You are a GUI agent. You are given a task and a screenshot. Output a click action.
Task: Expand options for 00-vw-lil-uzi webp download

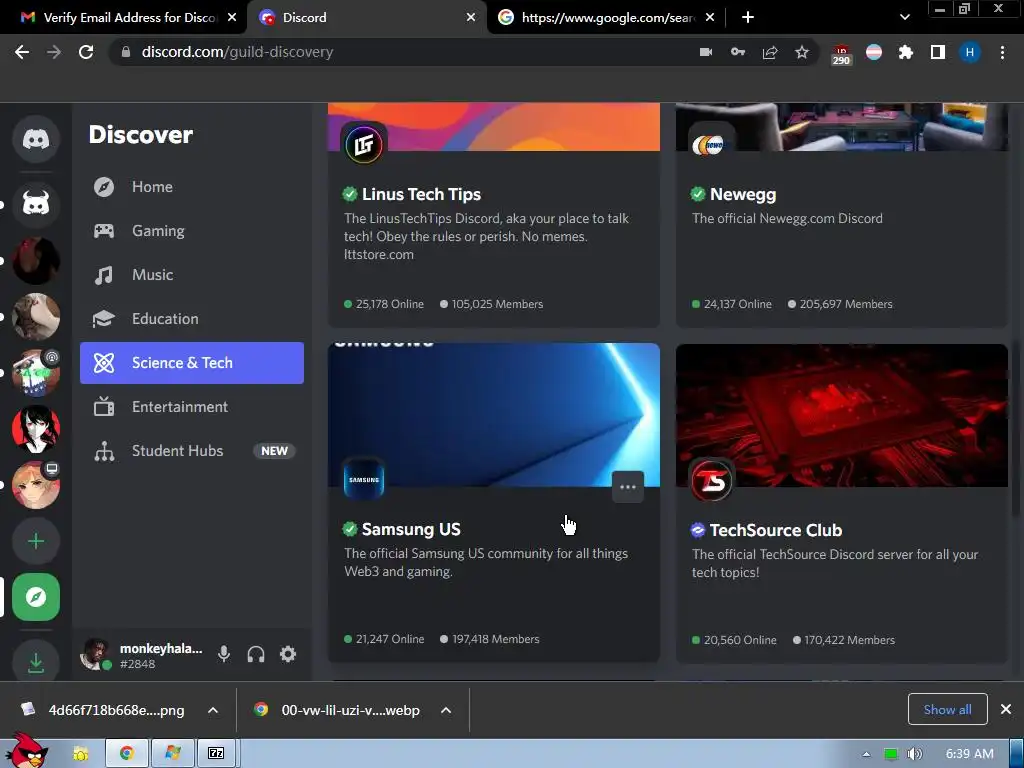pos(446,710)
